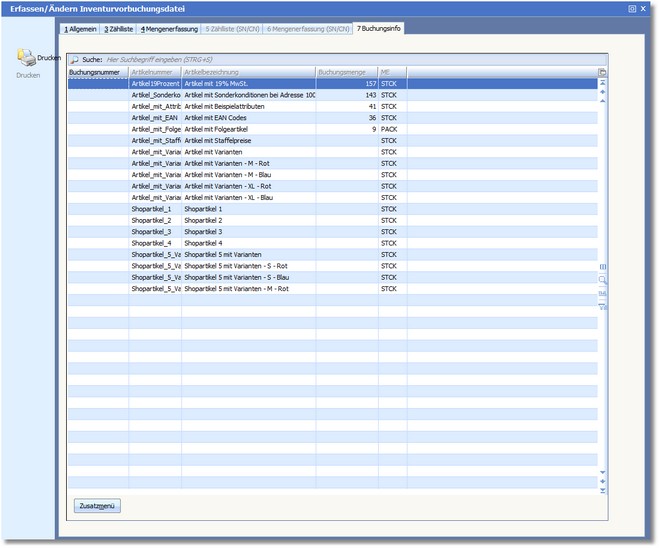Sort by the Buchungsmenge column header
Viewport: 659px width, 548px height.
pos(345,73)
